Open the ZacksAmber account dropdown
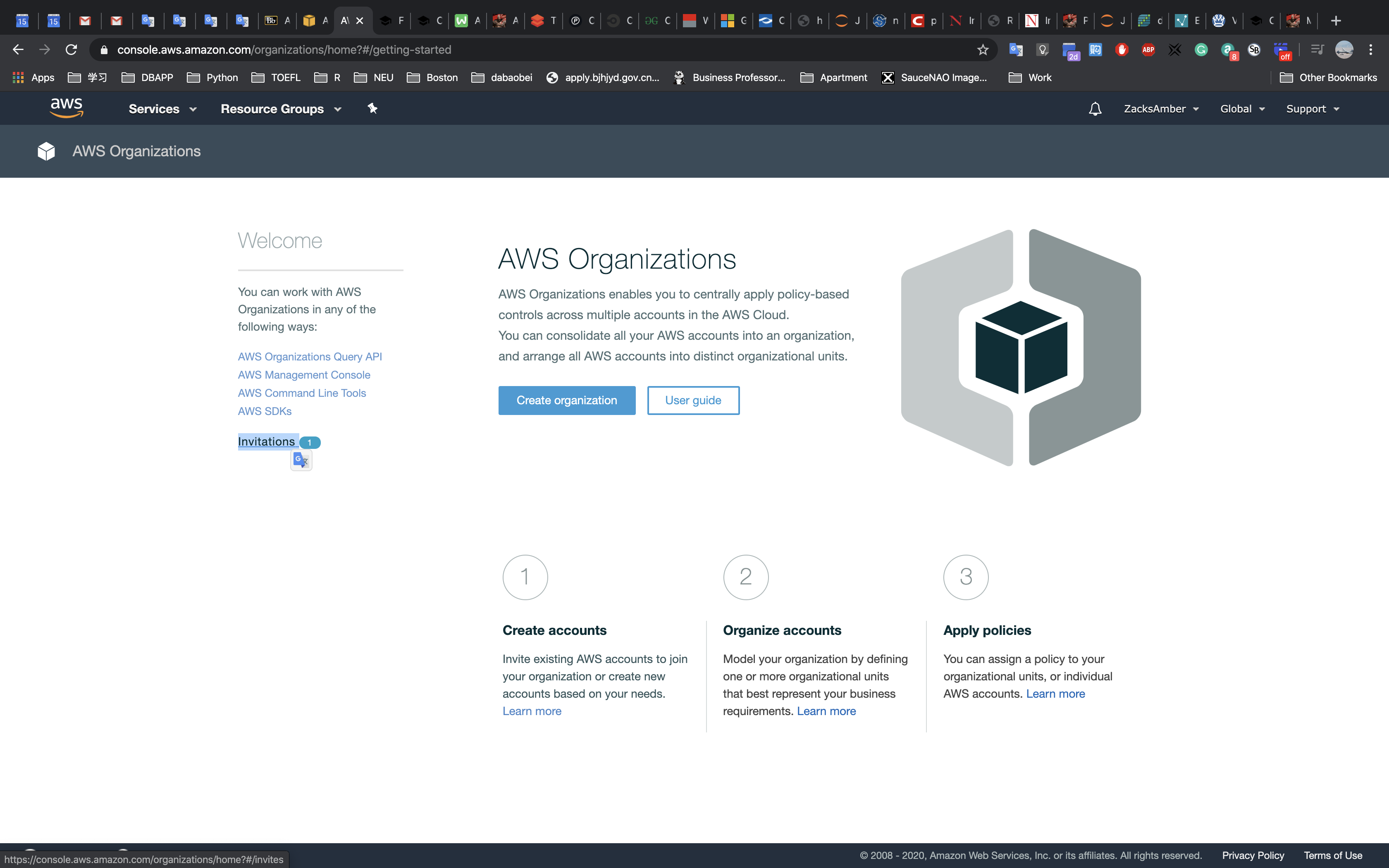This screenshot has height=868, width=1389. [1160, 109]
